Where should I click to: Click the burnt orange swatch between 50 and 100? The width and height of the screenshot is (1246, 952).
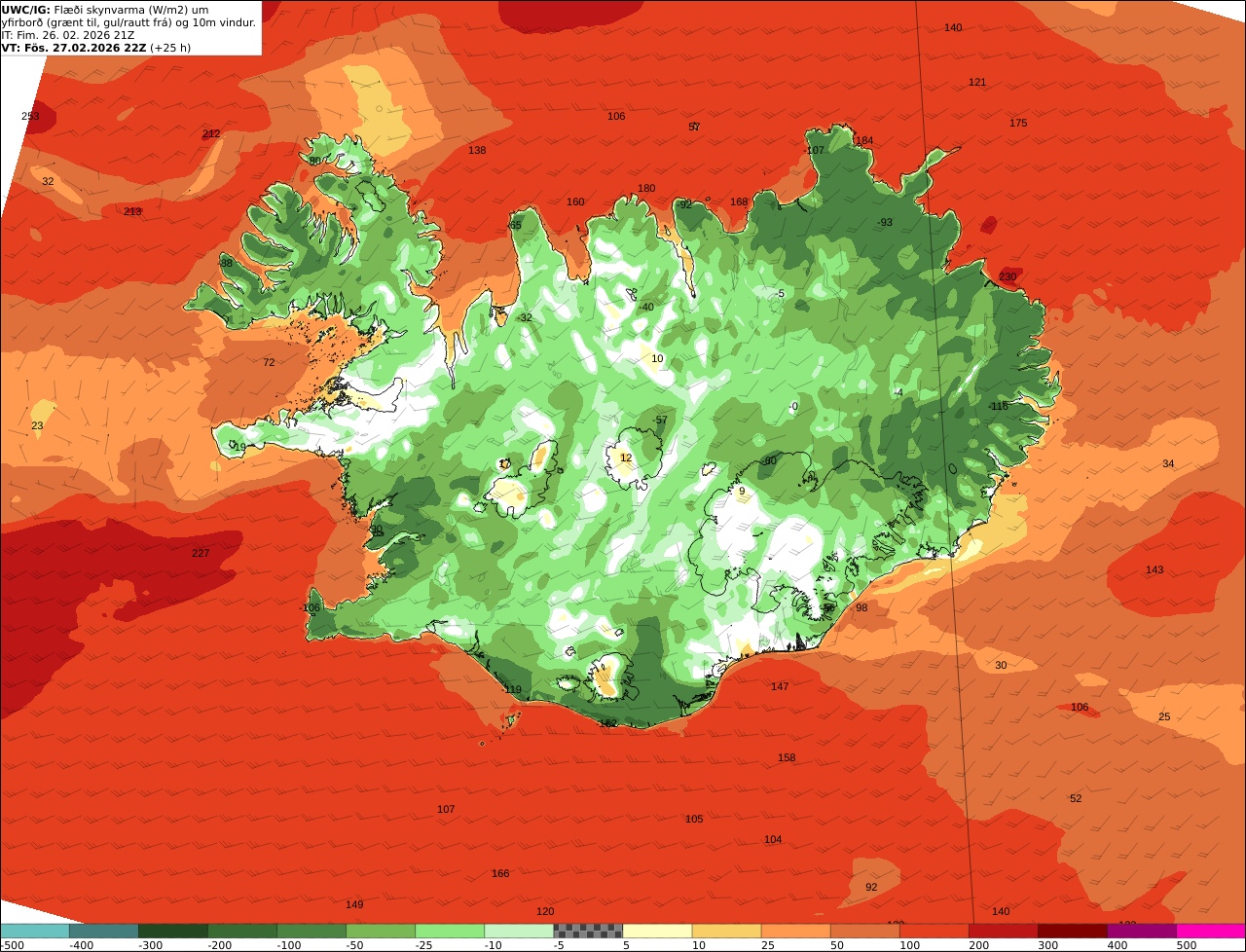tap(865, 931)
